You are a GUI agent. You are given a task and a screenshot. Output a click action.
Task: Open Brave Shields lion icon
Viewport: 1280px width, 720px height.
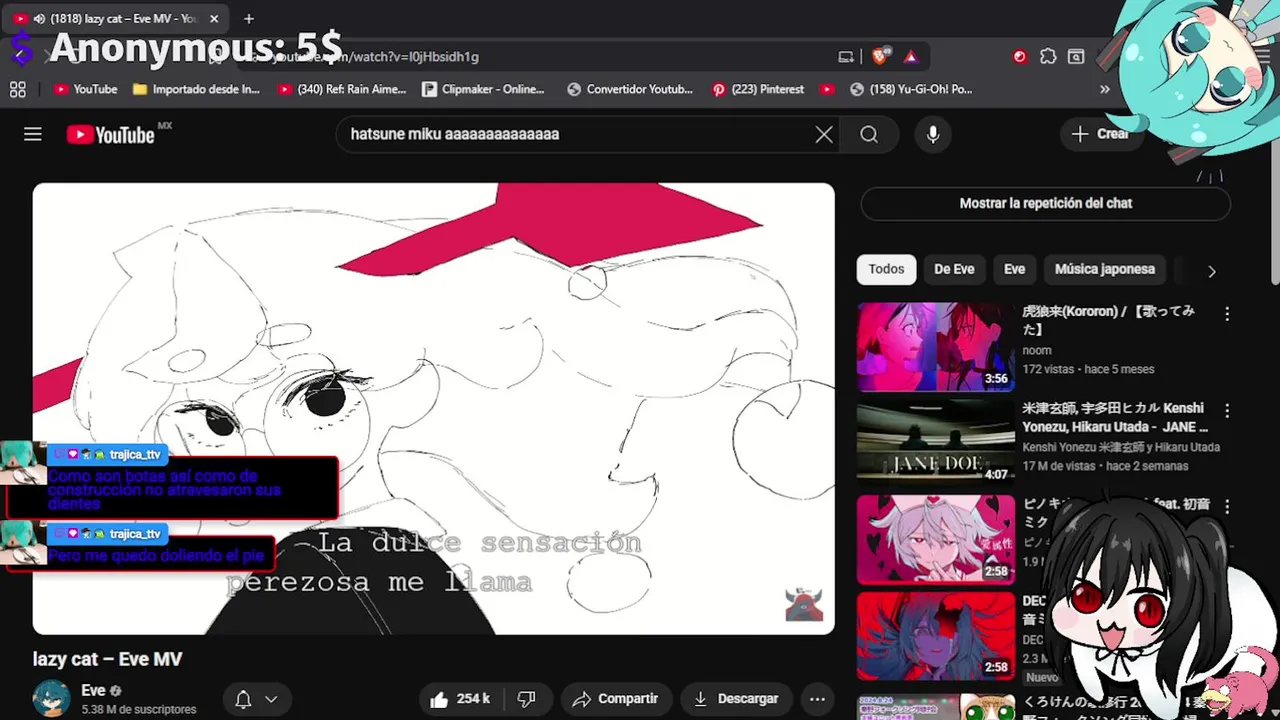point(880,57)
